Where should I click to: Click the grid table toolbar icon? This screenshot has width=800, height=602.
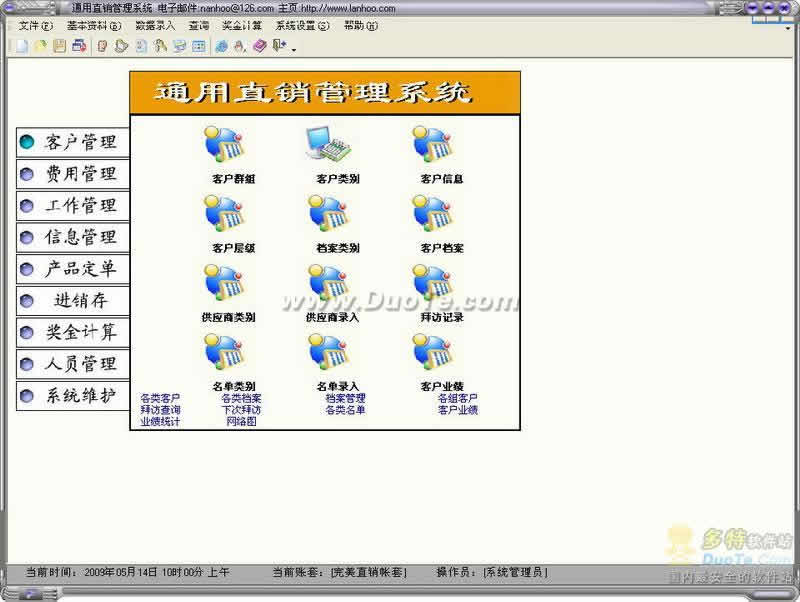tap(198, 46)
